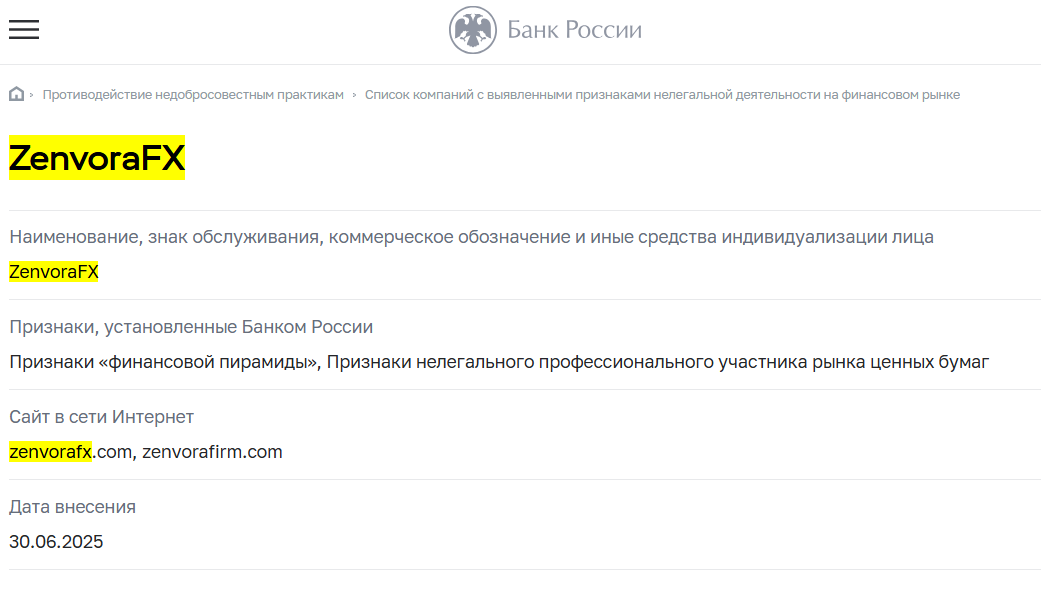The height and width of the screenshot is (595, 1041).
Task: Click the 'Признаки, установленные Банком России' label
Action: coord(191,327)
